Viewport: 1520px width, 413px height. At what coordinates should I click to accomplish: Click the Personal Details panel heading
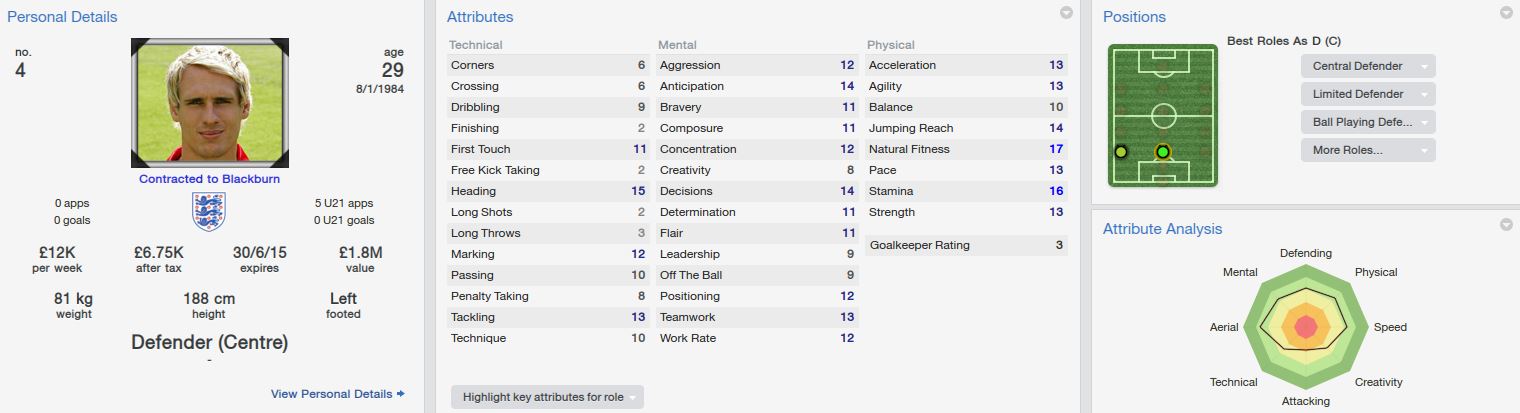(62, 17)
